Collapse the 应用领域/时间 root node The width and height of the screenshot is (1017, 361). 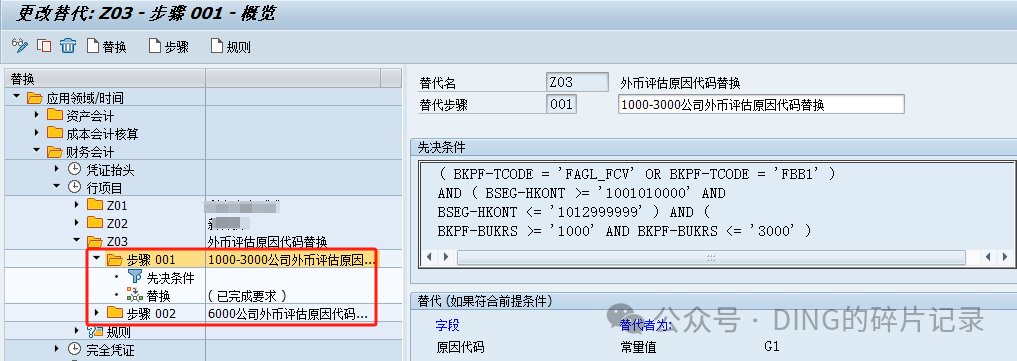click(x=16, y=98)
